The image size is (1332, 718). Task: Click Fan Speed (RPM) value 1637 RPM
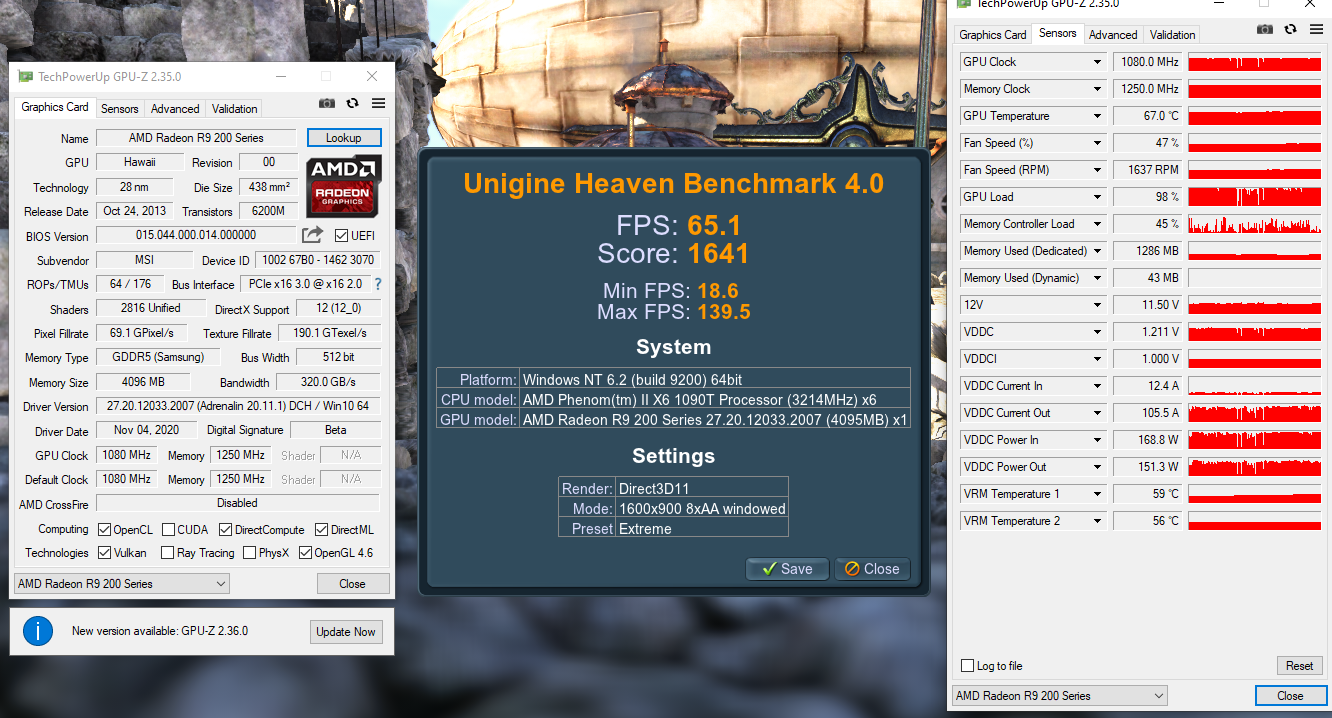tap(1148, 170)
